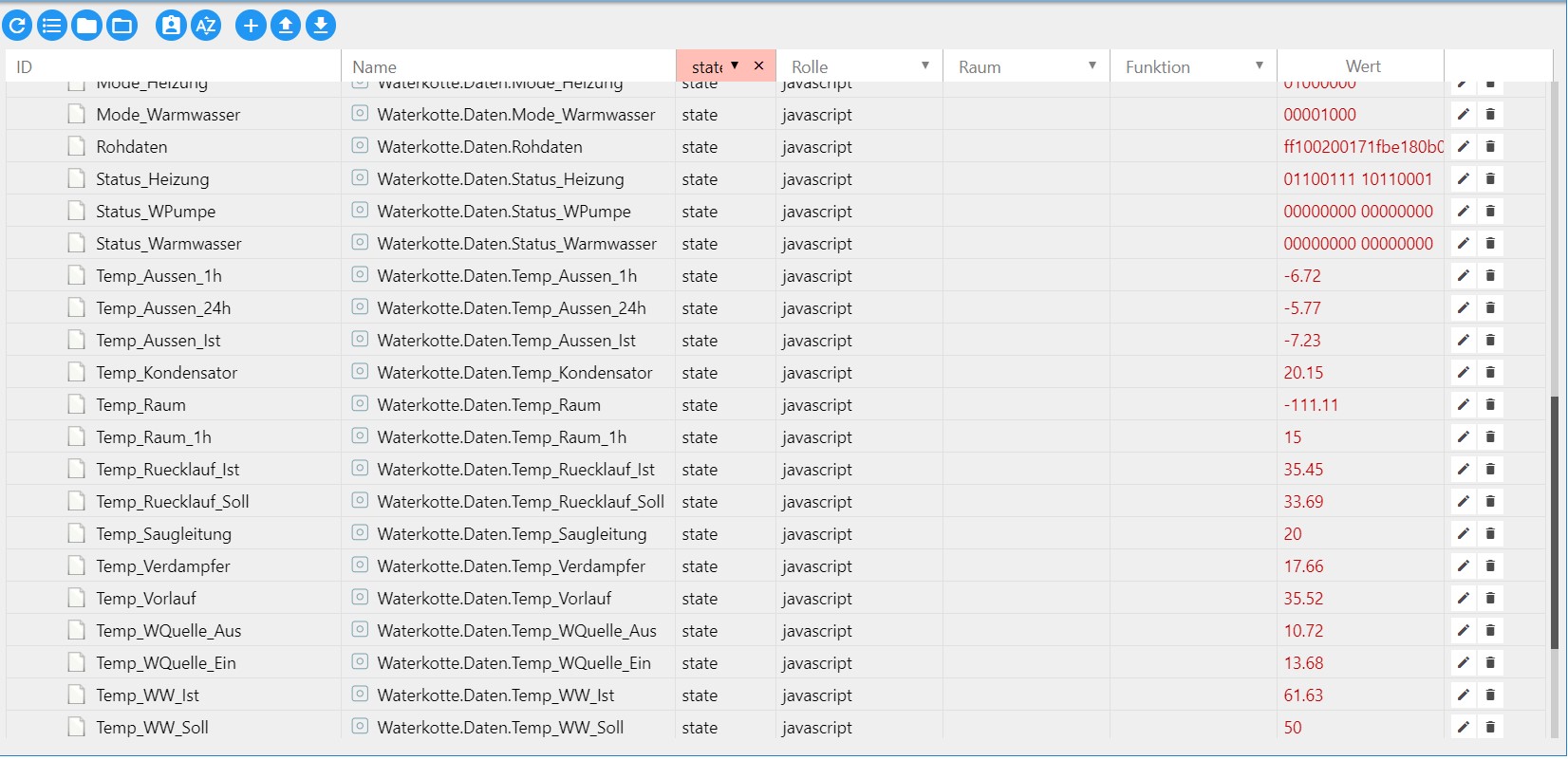Open the state type filter dropdown
This screenshot has width=1568, height=760.
coord(735,65)
